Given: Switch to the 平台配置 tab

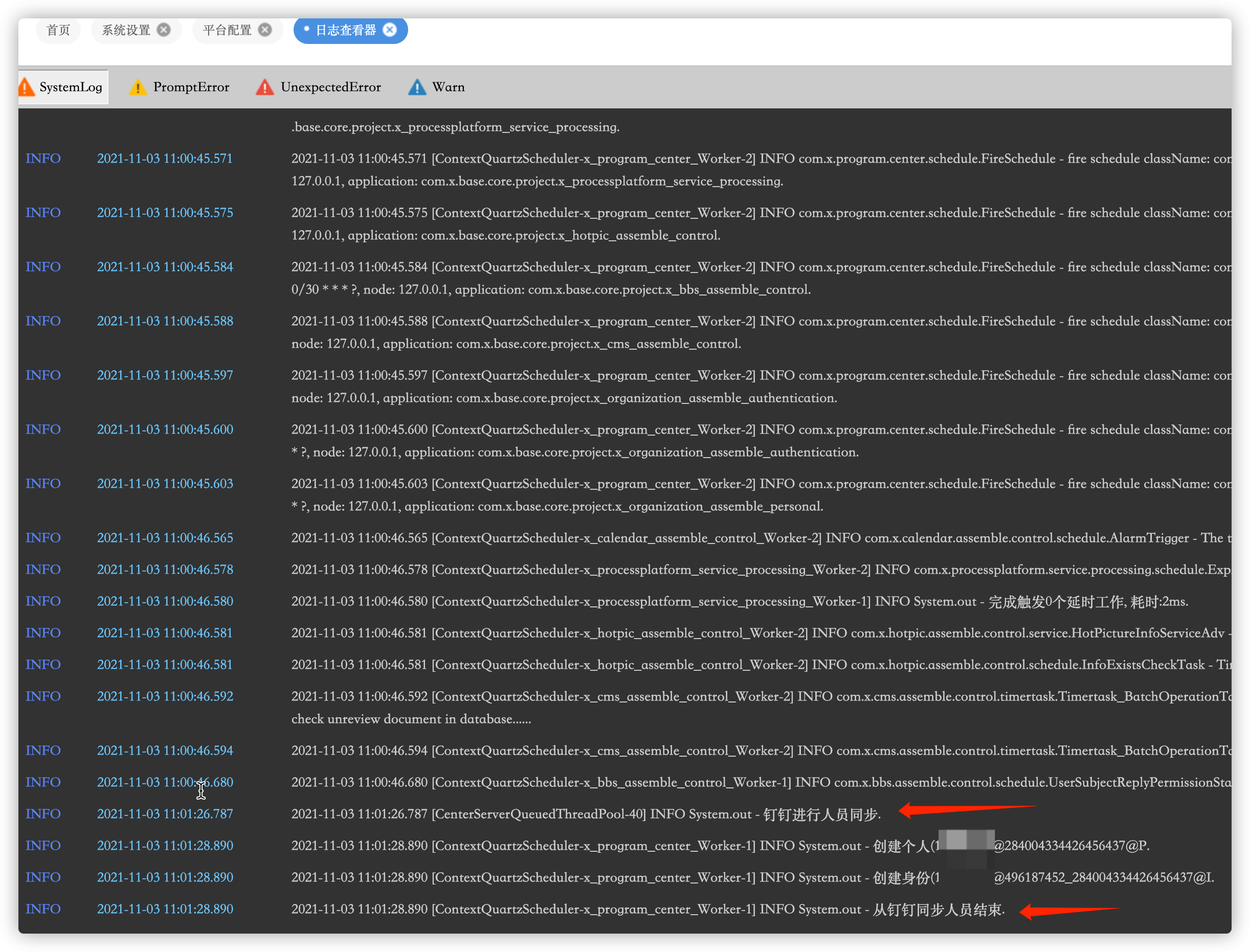Looking at the screenshot, I should tap(227, 30).
